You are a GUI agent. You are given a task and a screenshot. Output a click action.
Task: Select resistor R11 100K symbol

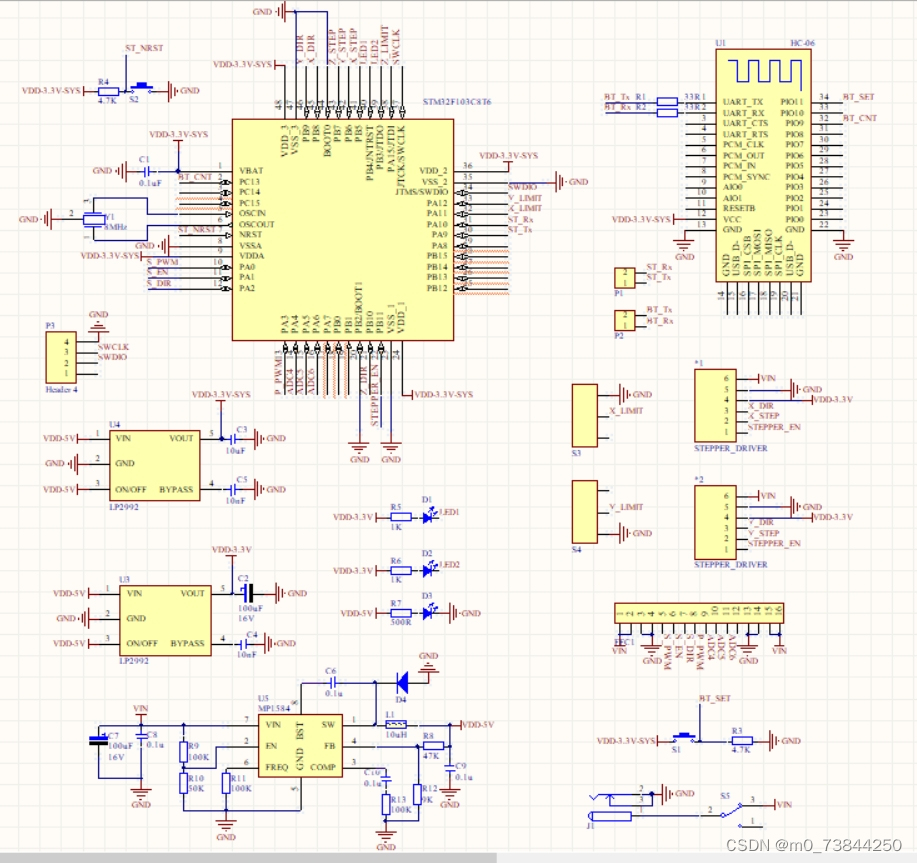[x=226, y=783]
